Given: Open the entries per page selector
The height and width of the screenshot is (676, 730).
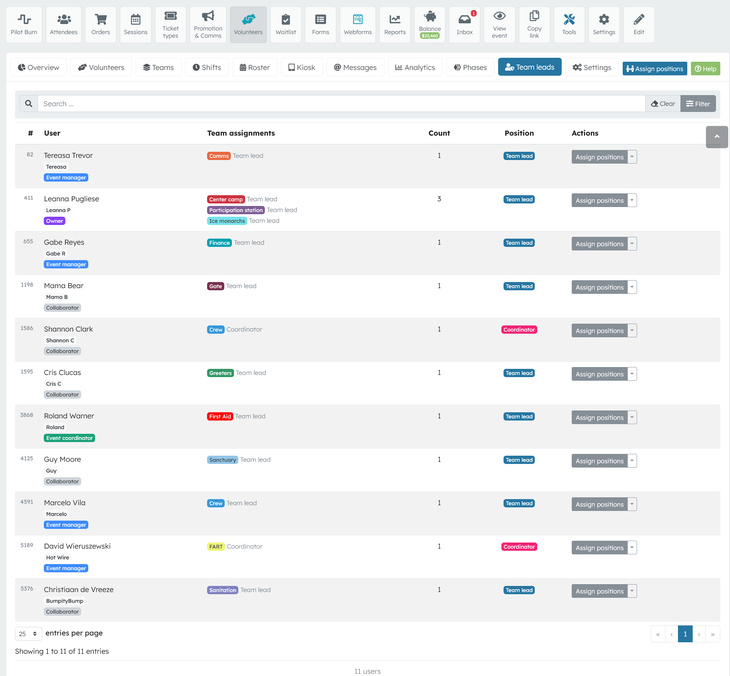Looking at the screenshot, I should pyautogui.click(x=28, y=634).
